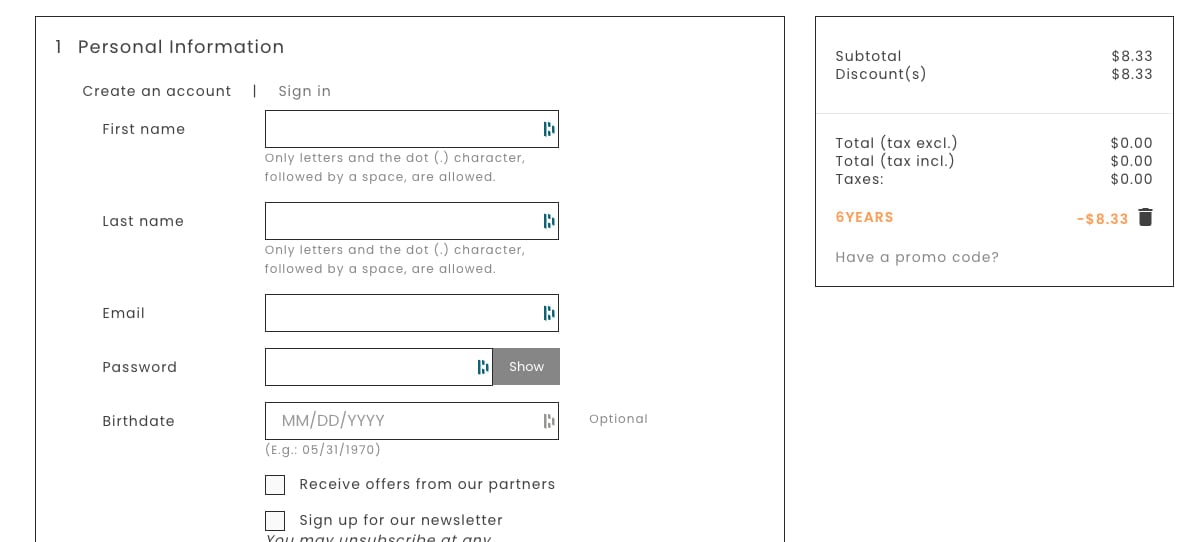1196x542 pixels.
Task: Click into the Email input field
Action: (400, 313)
